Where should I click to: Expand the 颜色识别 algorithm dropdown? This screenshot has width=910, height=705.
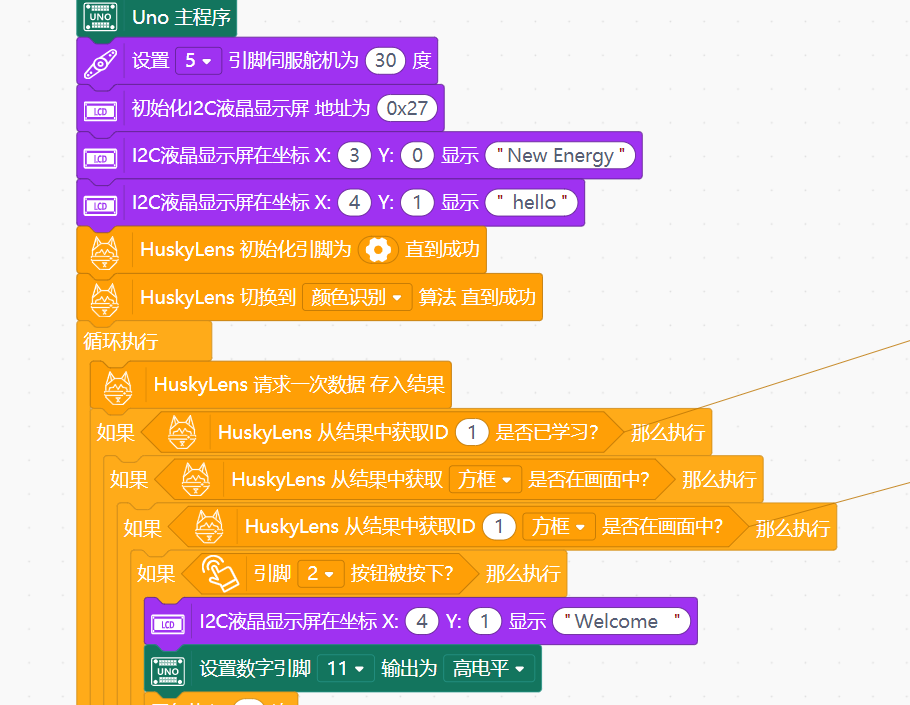[x=357, y=298]
